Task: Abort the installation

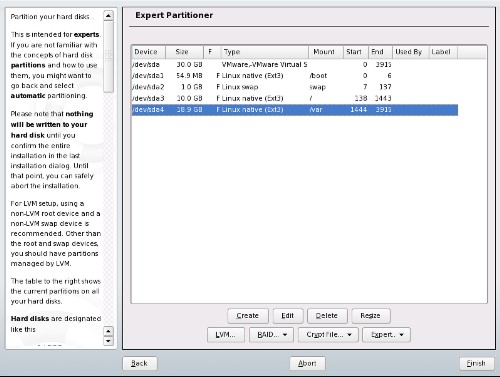Action: [x=307, y=363]
